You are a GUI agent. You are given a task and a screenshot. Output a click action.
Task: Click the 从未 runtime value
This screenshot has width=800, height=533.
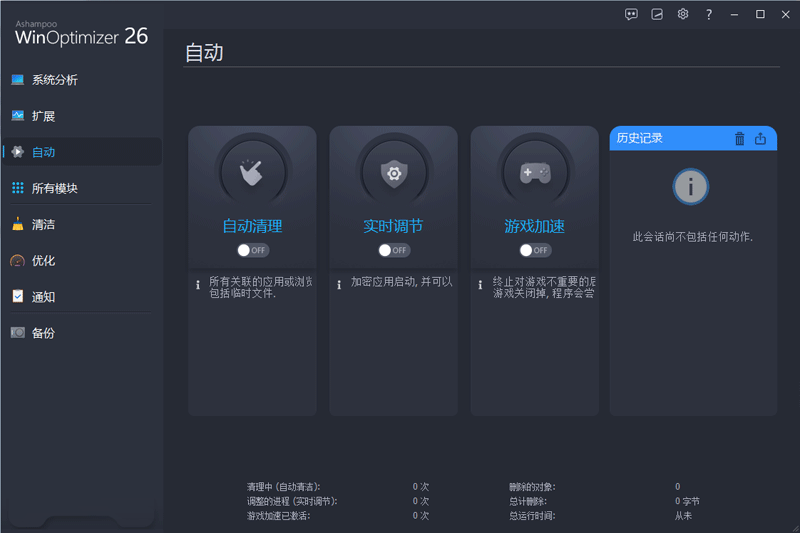pos(683,516)
